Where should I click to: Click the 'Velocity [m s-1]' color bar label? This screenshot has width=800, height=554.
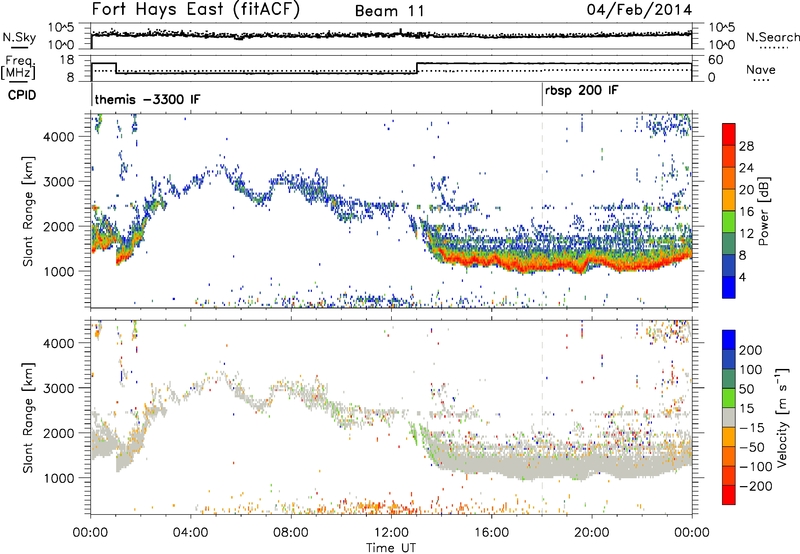[781, 417]
